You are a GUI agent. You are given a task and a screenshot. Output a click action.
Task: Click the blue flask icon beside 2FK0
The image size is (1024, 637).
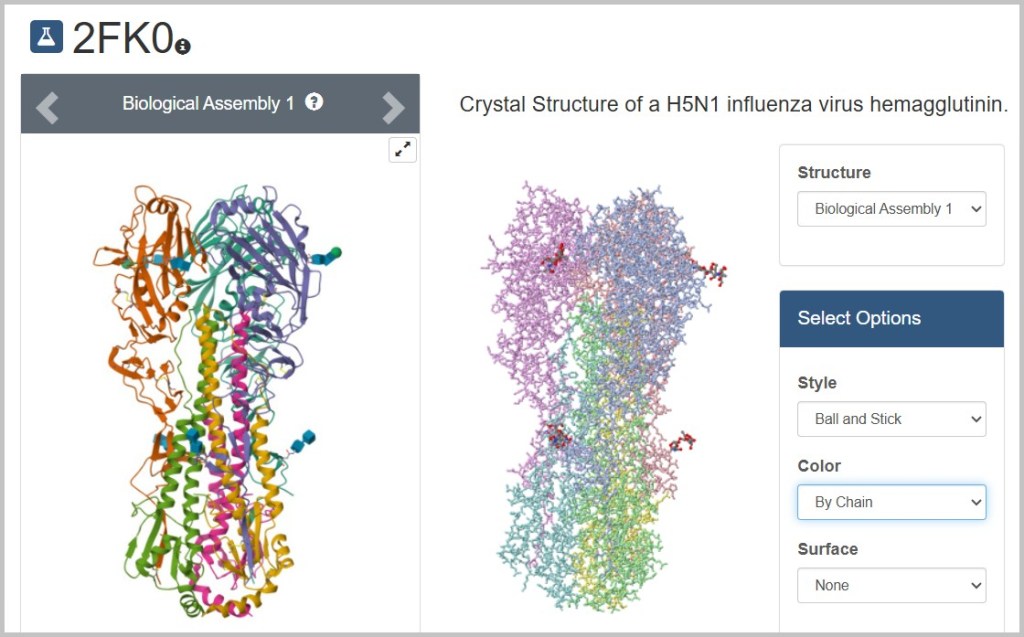46,36
